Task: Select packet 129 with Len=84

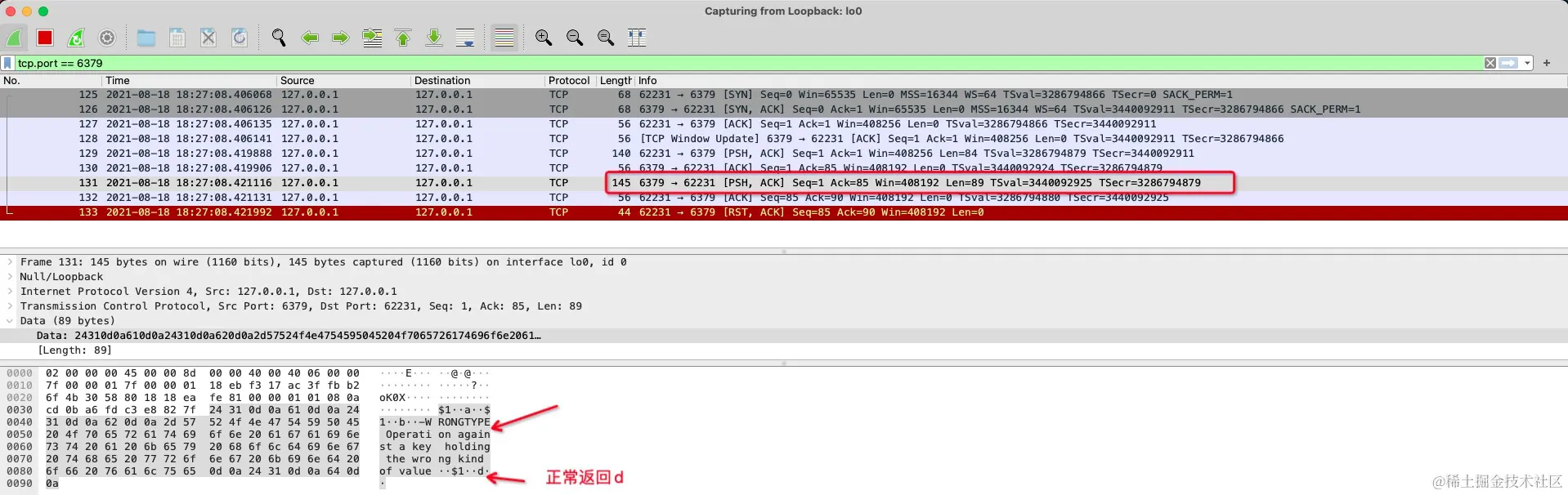Action: tap(784, 154)
